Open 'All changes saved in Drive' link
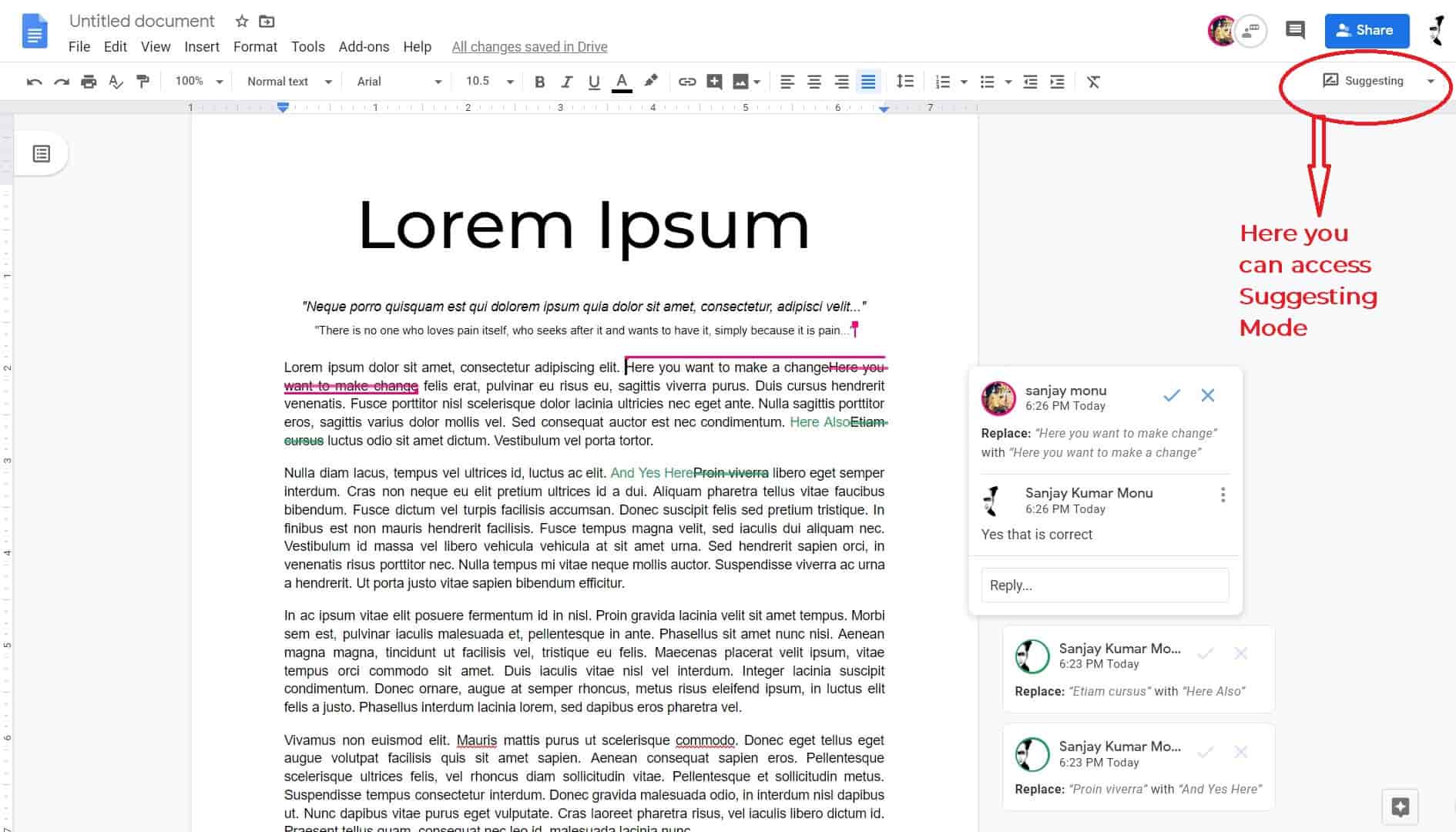The width and height of the screenshot is (1456, 832). click(x=529, y=47)
